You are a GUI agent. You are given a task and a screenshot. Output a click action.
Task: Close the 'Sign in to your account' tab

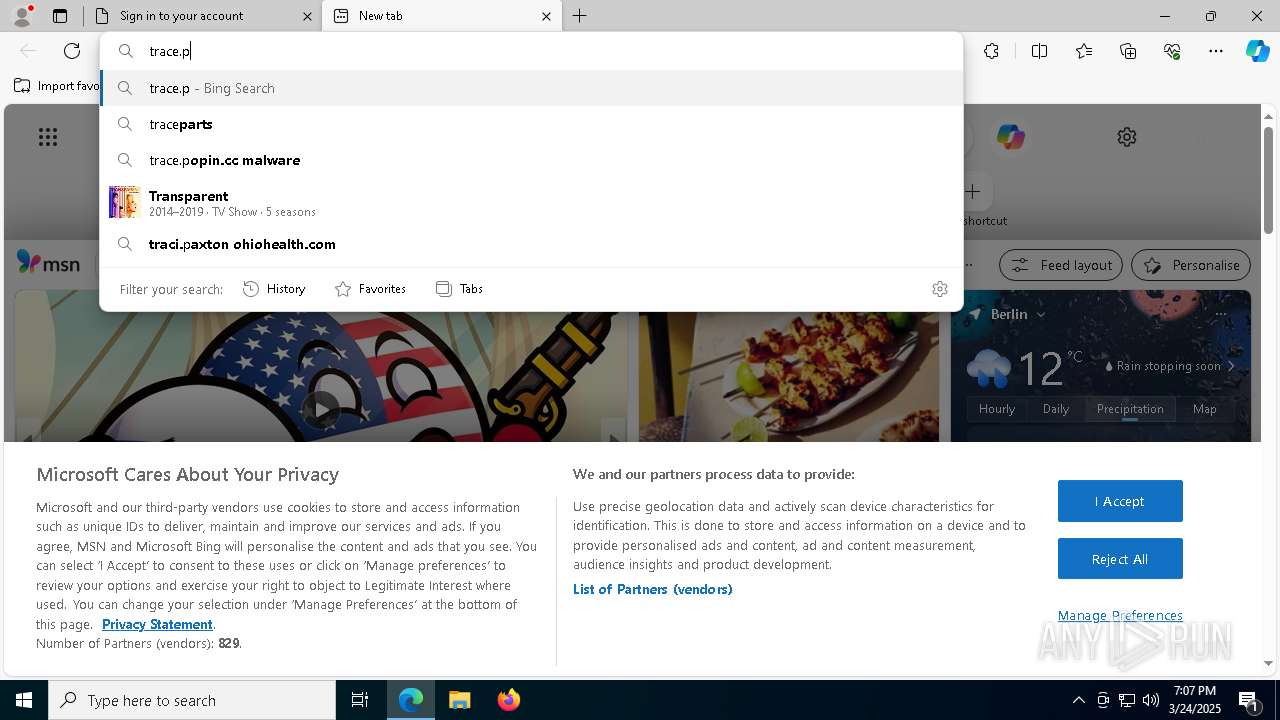(307, 16)
